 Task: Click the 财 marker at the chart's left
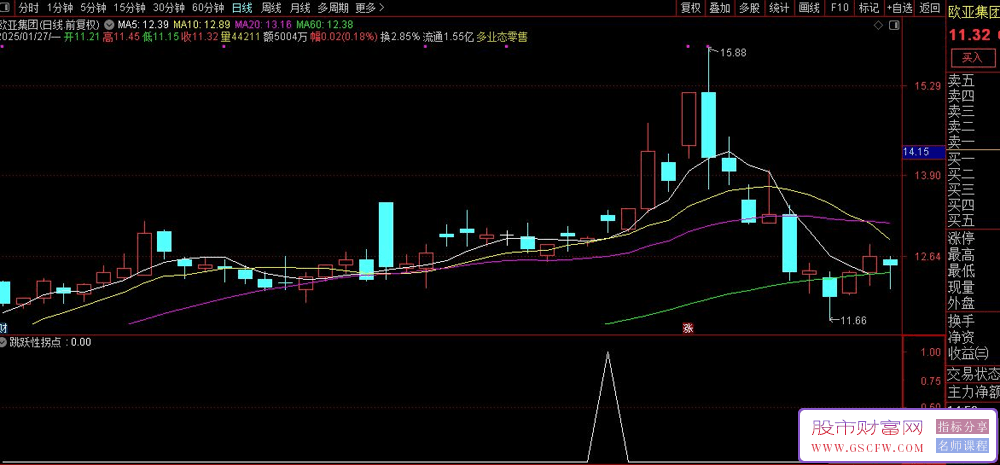[3, 328]
